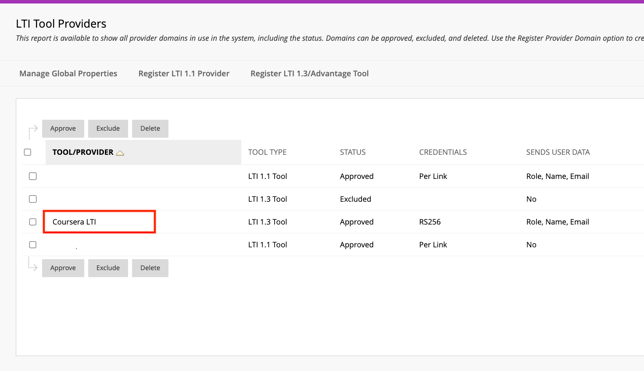
Task: Check the Coursera LTI row checkbox
Action: pos(33,222)
